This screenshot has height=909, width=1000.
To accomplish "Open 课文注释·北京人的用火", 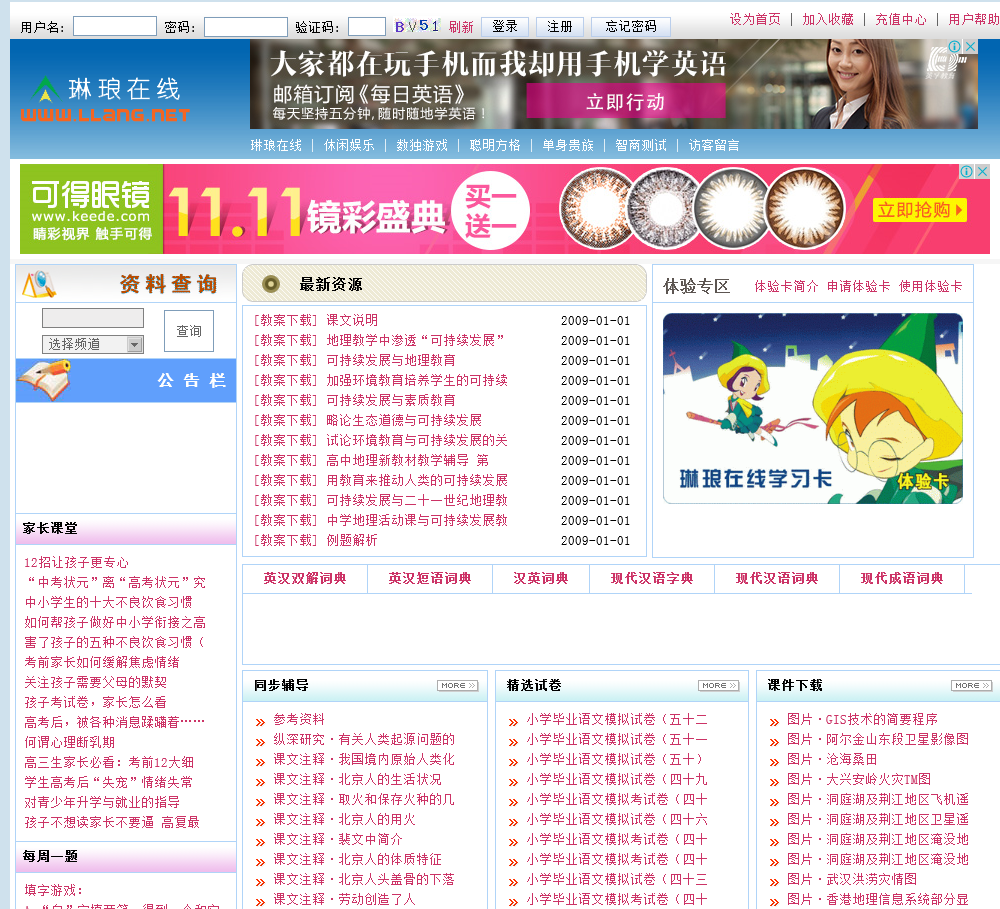I will coord(344,819).
